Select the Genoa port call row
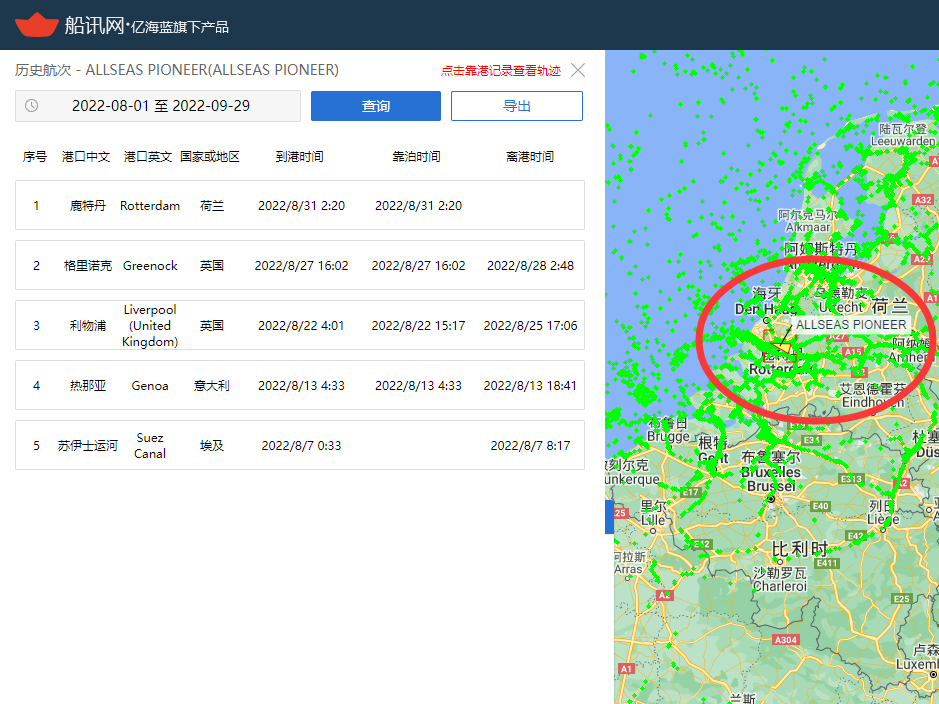 tap(300, 385)
